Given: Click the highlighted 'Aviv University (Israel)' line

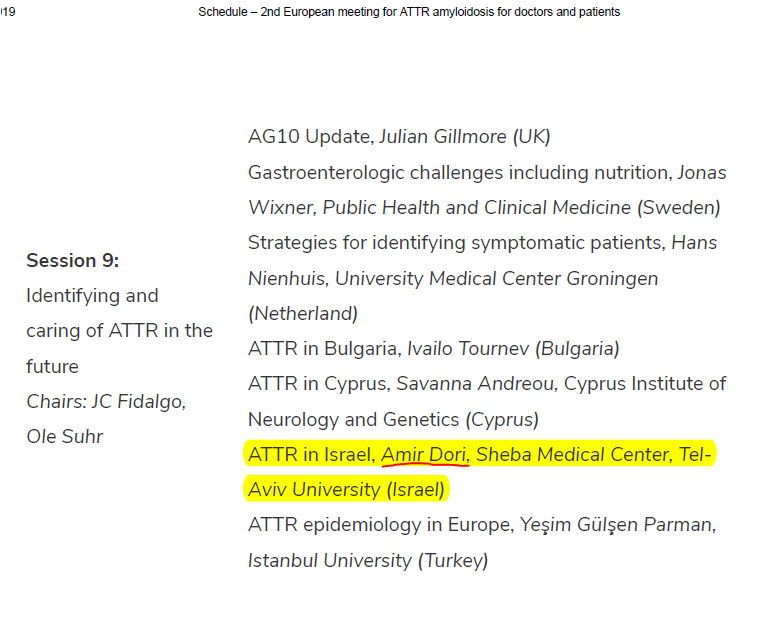Looking at the screenshot, I should click(x=346, y=491).
